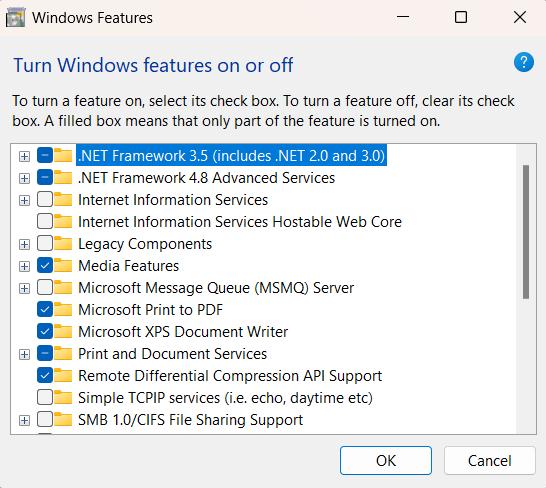This screenshot has height=488, width=546.
Task: Click the Windows Features title bar icon
Action: pos(16,17)
